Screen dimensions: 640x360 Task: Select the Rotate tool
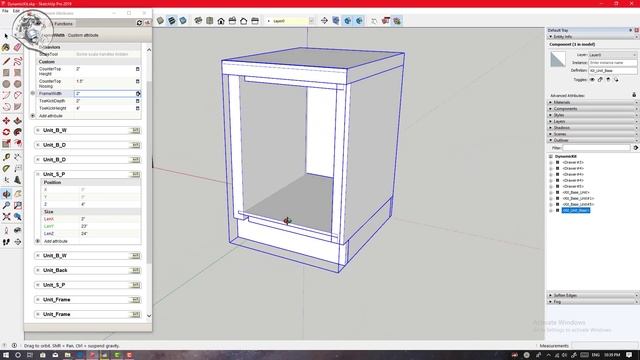[x=6, y=132]
